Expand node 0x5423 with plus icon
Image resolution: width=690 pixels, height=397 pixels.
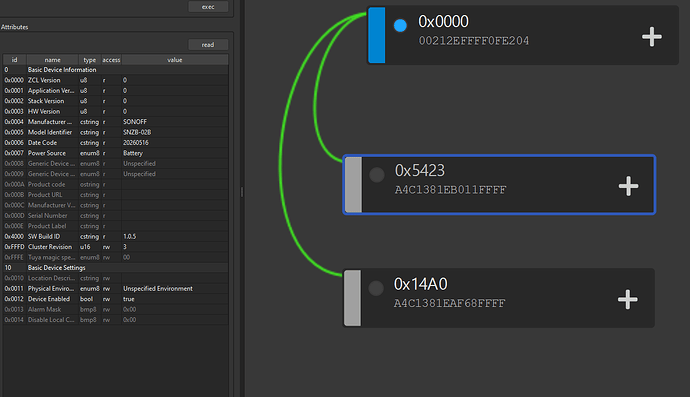[628, 186]
